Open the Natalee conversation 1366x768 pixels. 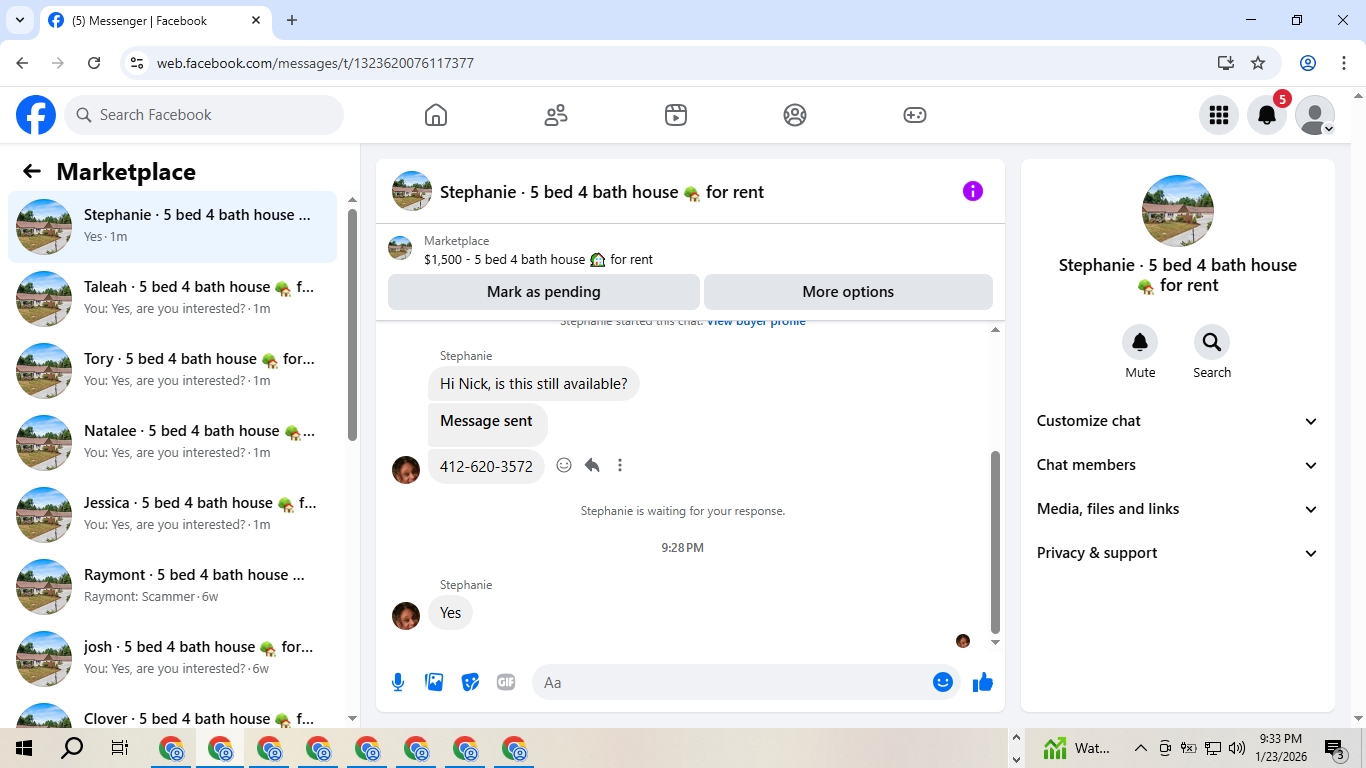coord(173,443)
